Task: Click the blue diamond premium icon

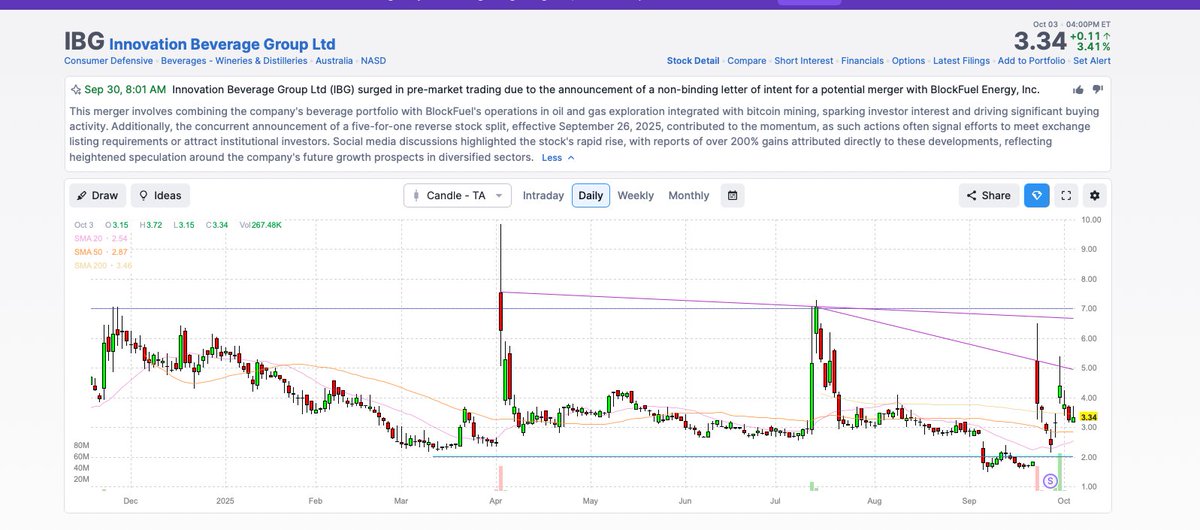Action: point(1036,195)
